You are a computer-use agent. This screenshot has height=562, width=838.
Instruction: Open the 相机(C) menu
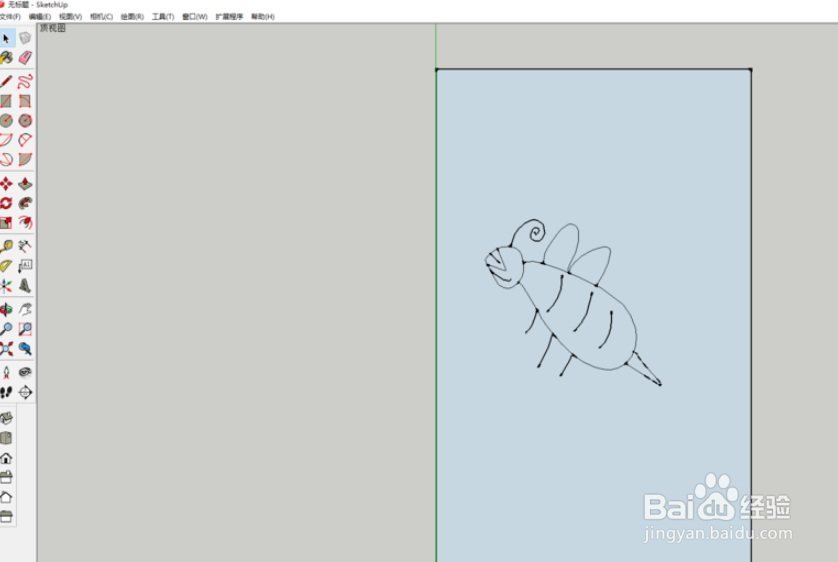101,17
